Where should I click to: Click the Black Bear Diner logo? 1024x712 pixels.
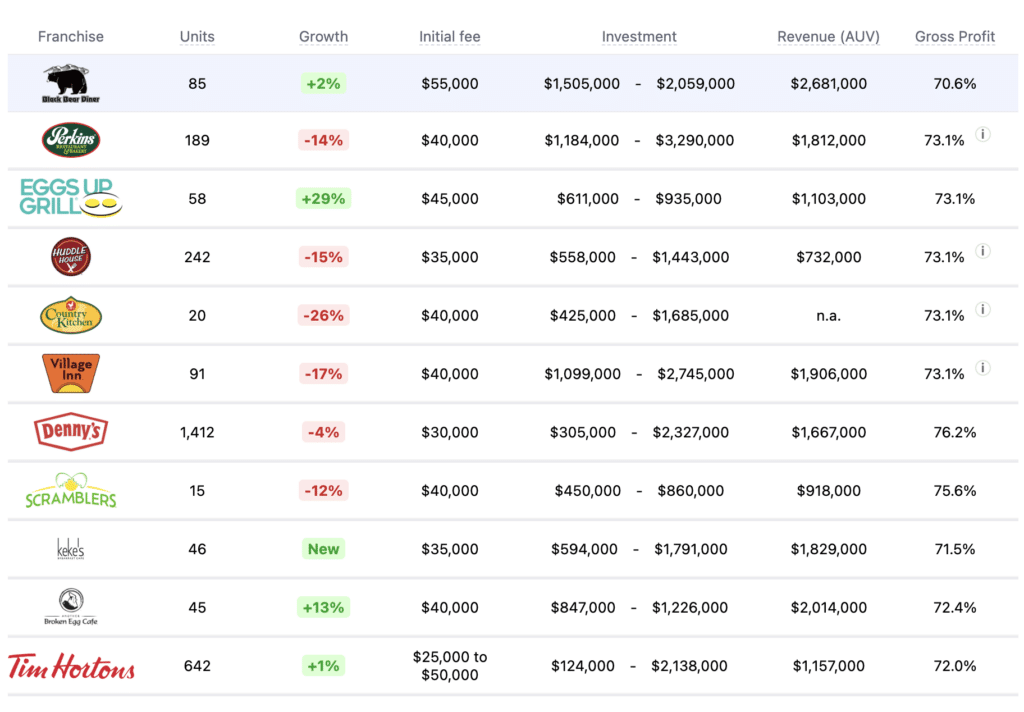pyautogui.click(x=71, y=84)
